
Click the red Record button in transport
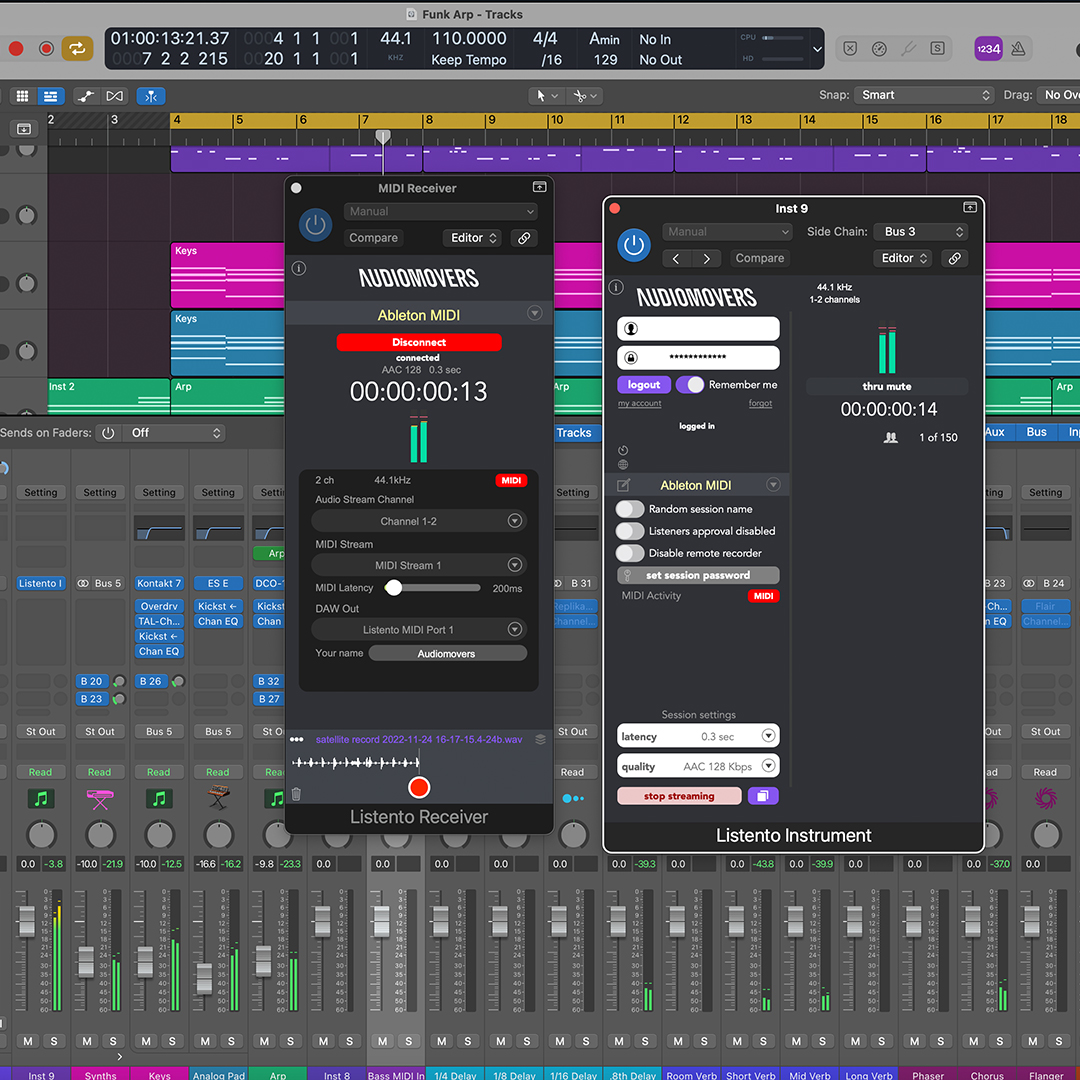pos(16,48)
